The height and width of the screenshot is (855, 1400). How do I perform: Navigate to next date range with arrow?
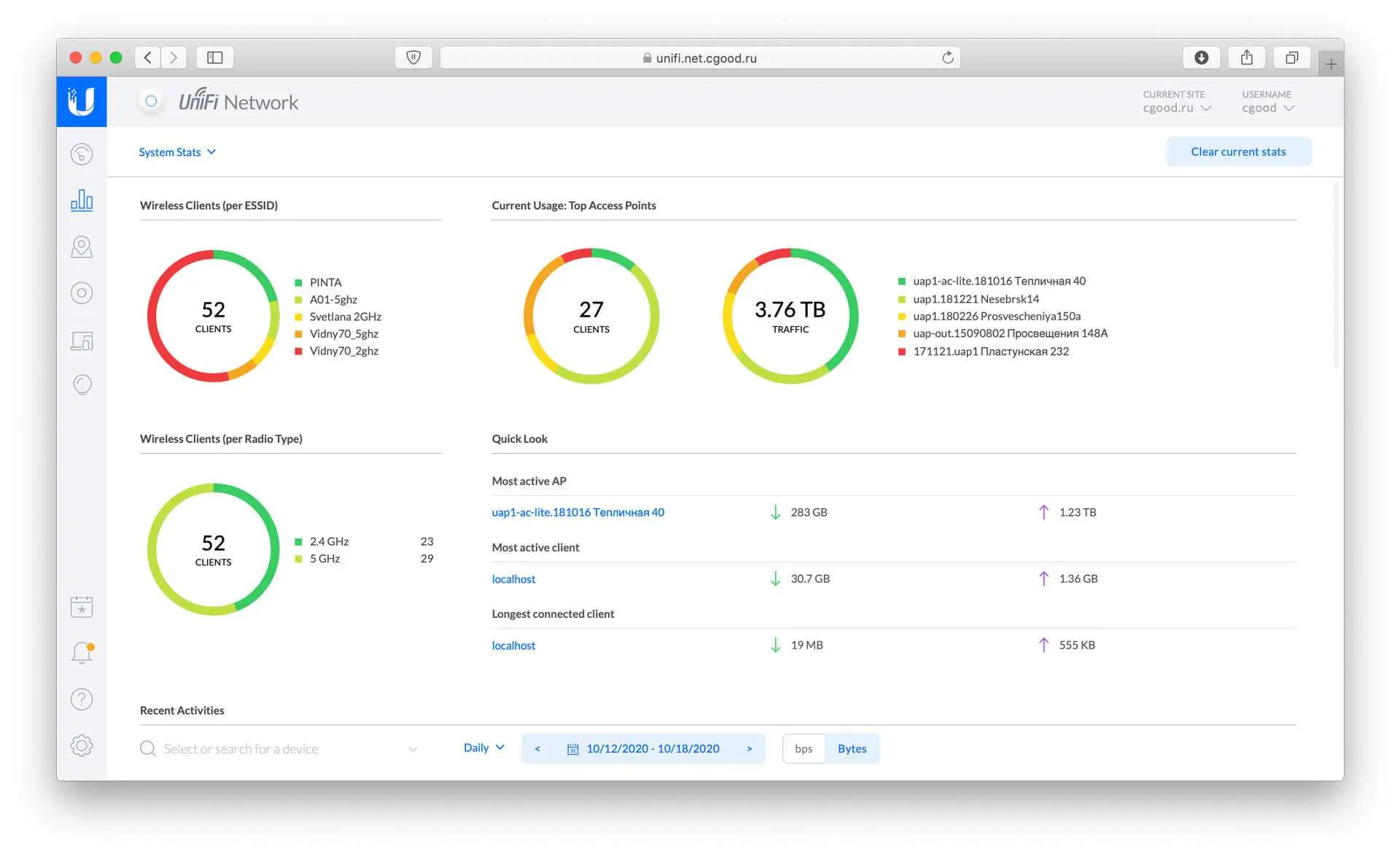[750, 748]
